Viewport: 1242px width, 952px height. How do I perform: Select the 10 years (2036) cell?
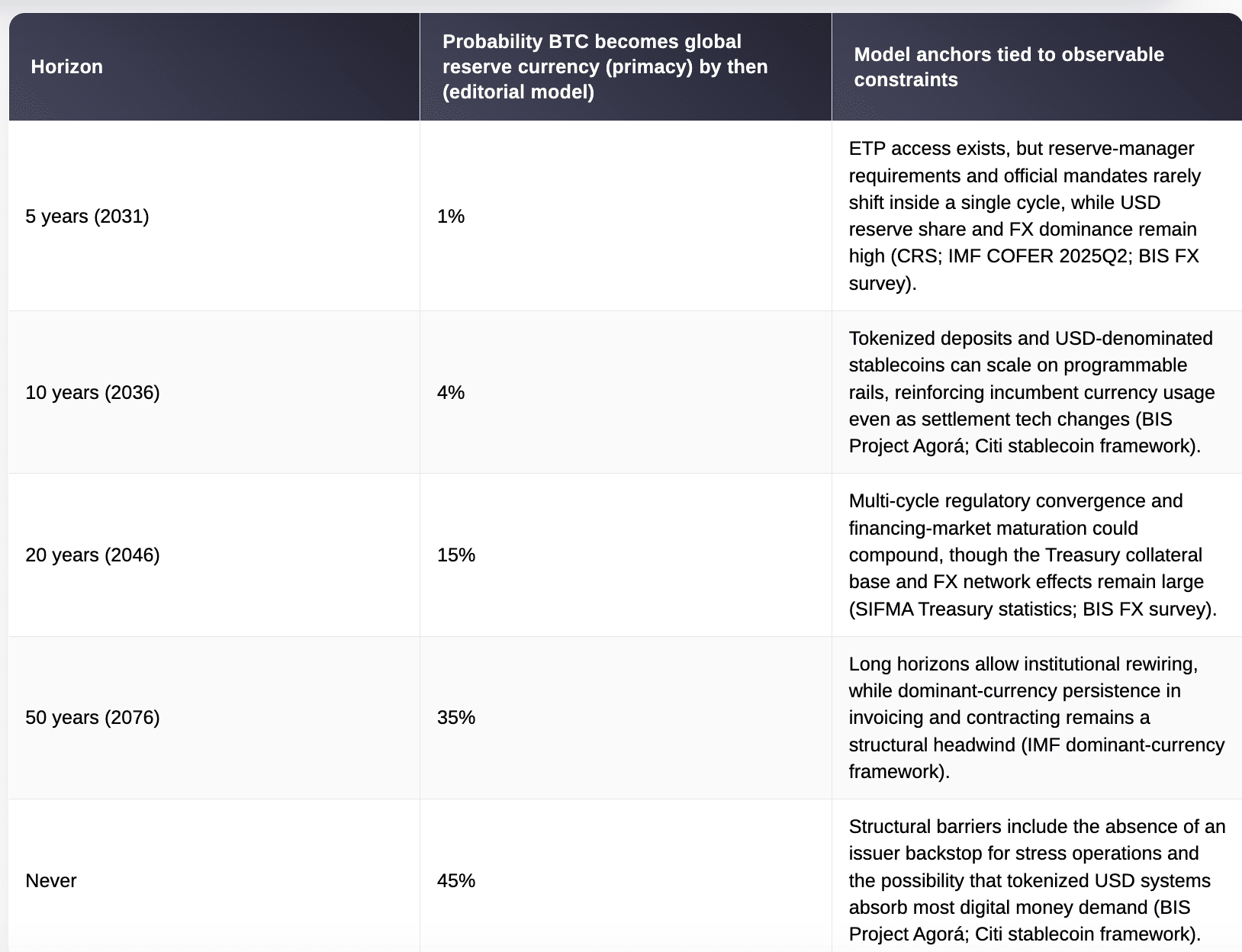pos(92,393)
